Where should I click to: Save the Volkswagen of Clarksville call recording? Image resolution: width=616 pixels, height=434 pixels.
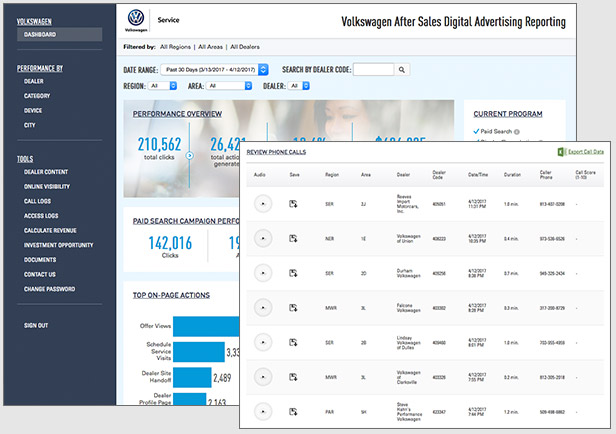click(x=293, y=377)
